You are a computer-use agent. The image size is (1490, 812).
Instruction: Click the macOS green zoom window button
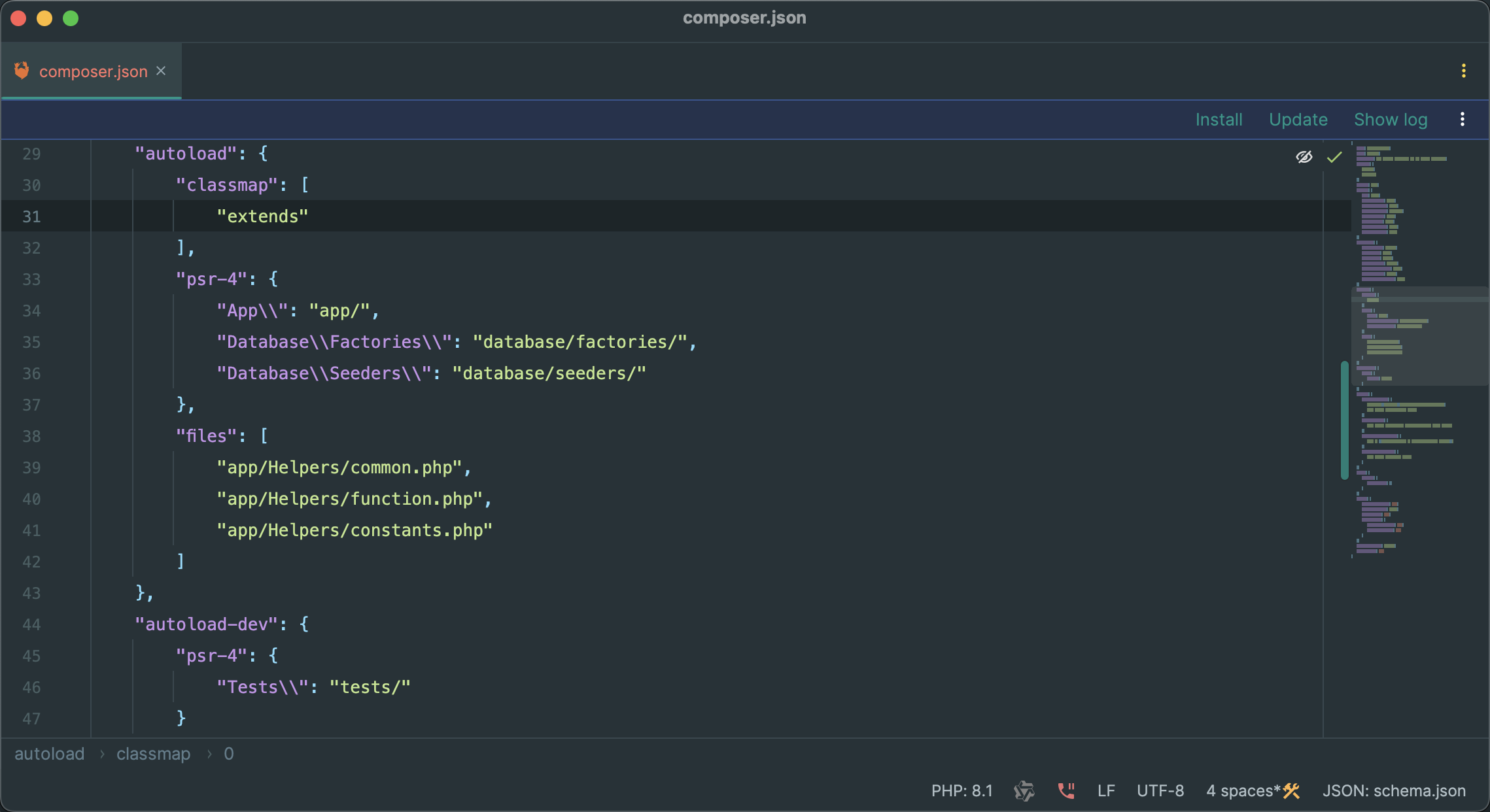click(x=71, y=18)
